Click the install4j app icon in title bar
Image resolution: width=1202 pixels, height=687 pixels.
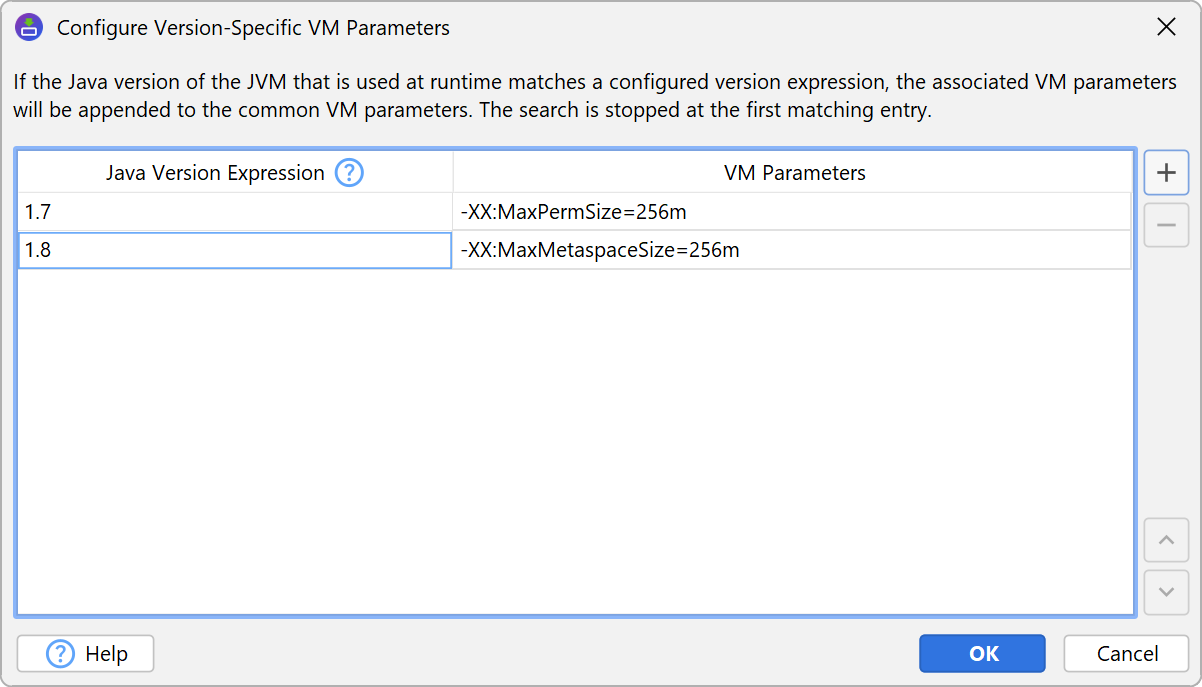[x=29, y=27]
